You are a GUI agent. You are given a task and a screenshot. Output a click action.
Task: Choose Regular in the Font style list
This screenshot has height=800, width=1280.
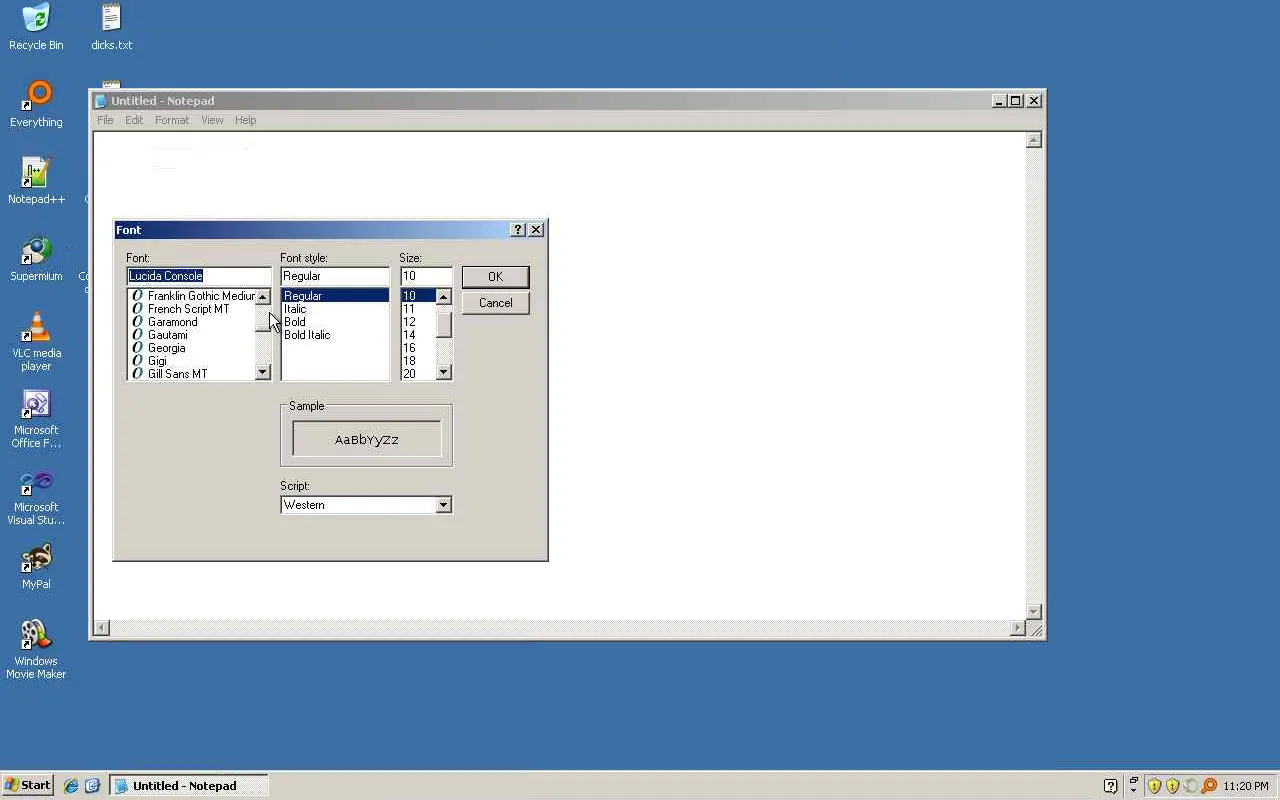[335, 296]
